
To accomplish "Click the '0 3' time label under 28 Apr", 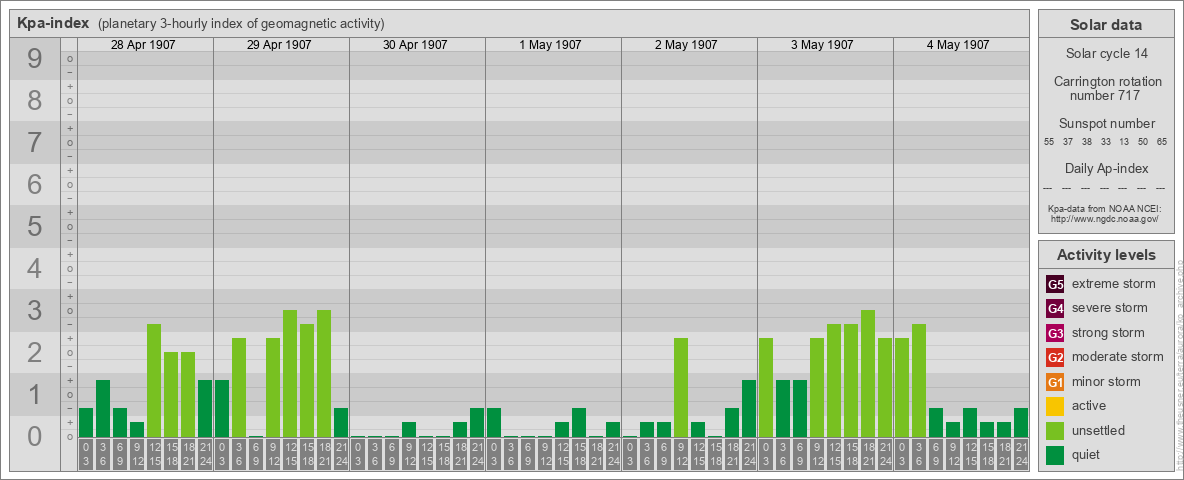I will [x=86, y=454].
